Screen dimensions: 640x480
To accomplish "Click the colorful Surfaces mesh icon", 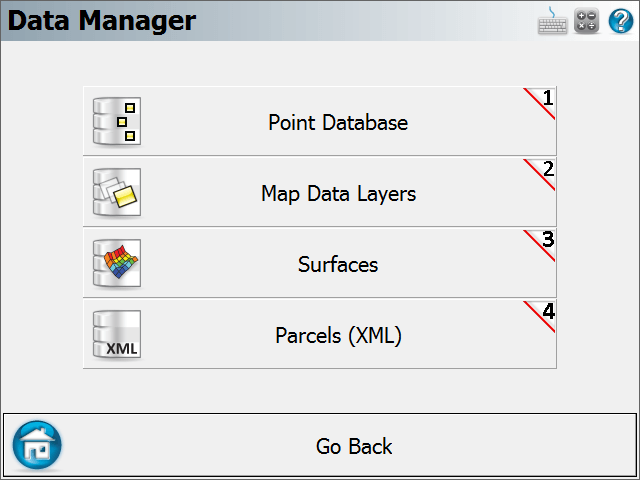I will 117,263.
